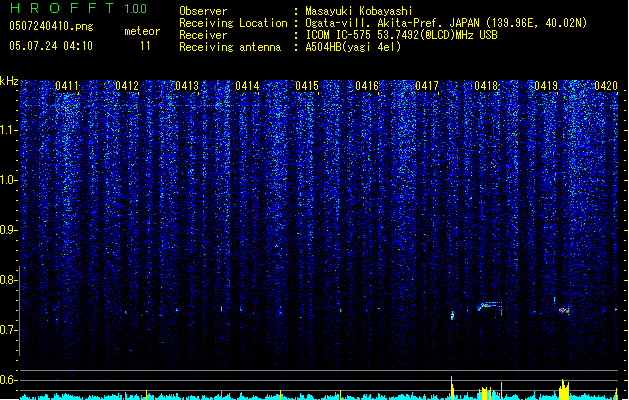Select the version number 1.00
Viewport: 629px width, 400px height.
click(136, 8)
